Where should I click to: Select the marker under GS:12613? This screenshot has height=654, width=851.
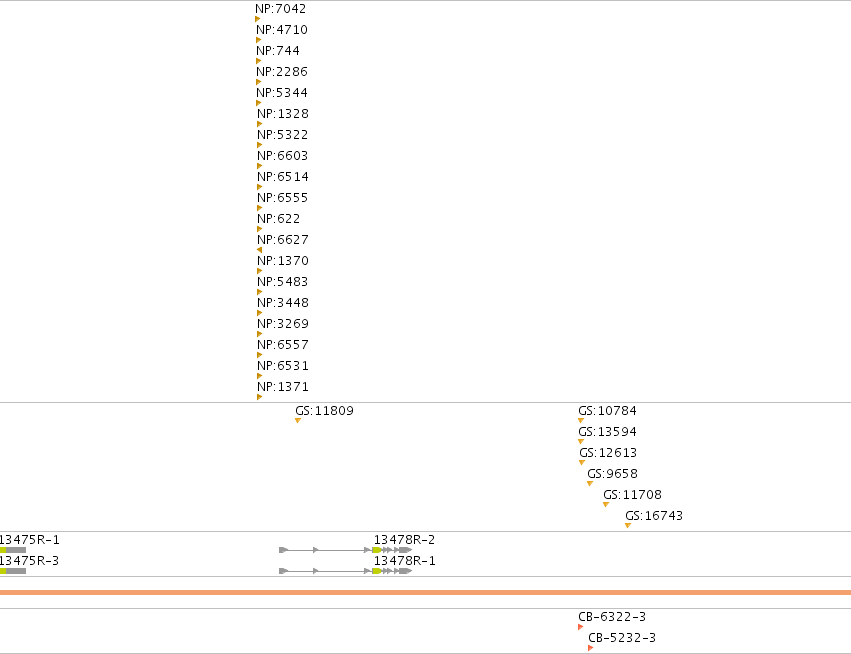coord(582,463)
